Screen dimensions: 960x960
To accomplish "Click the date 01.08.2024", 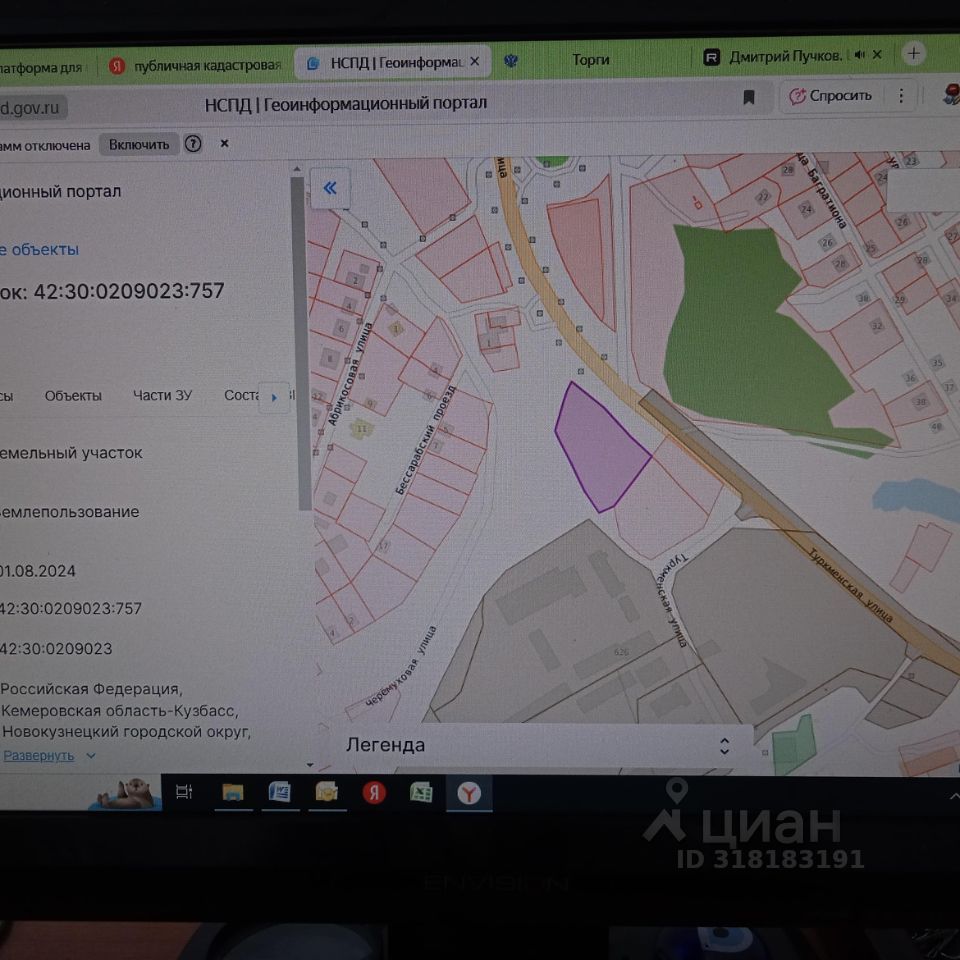I will click(x=38, y=571).
